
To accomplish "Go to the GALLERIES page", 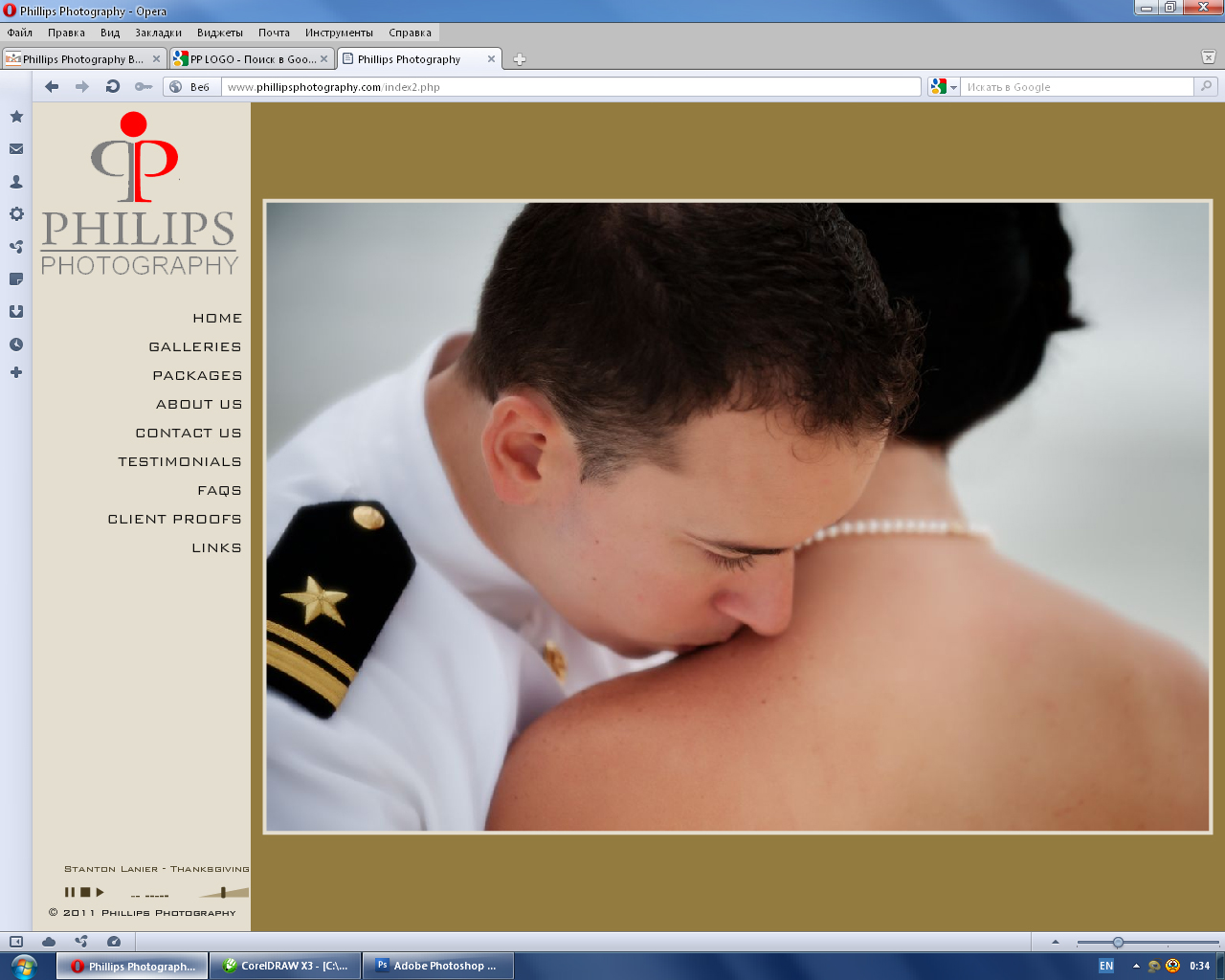I will click(x=195, y=347).
